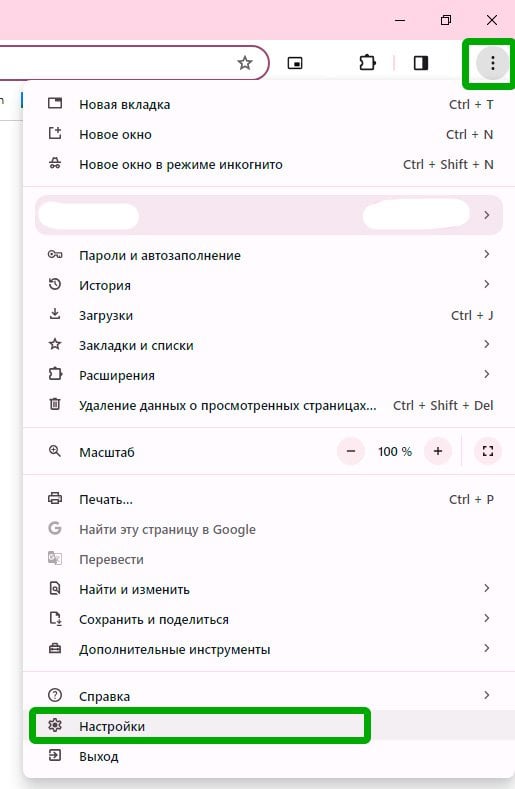Increase zoom with the plus button
This screenshot has height=789, width=515.
point(437,451)
